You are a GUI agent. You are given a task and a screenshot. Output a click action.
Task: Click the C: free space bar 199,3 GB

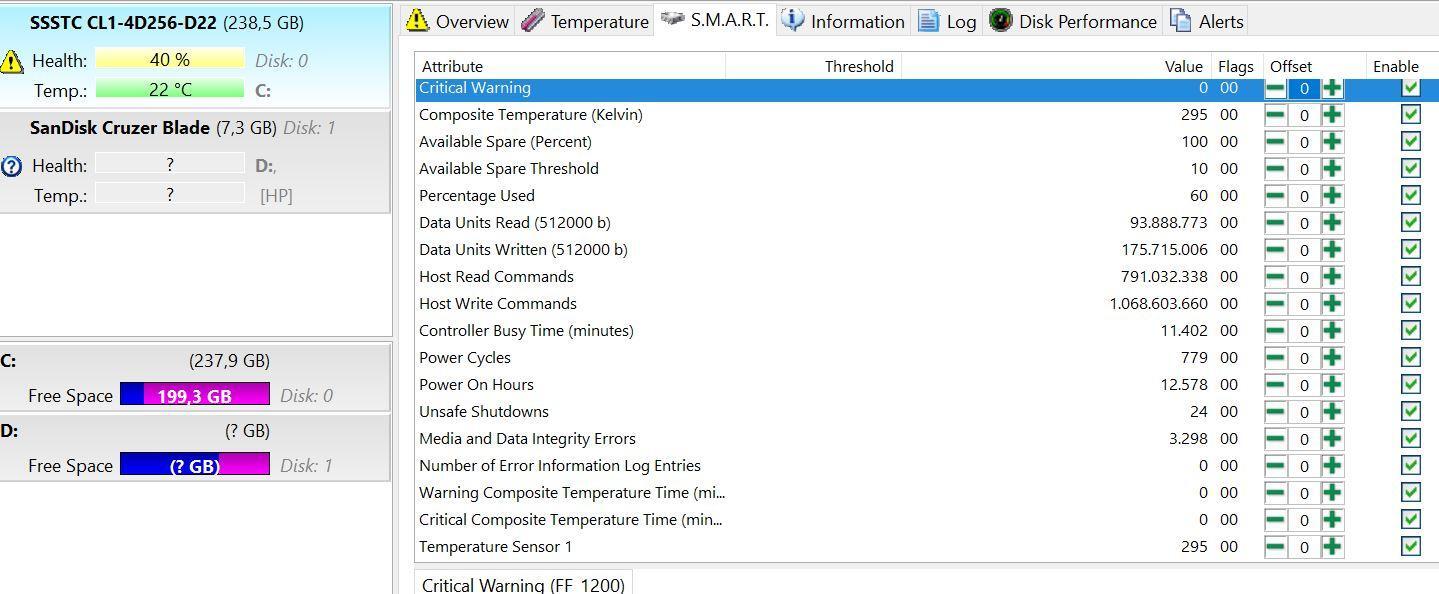195,395
